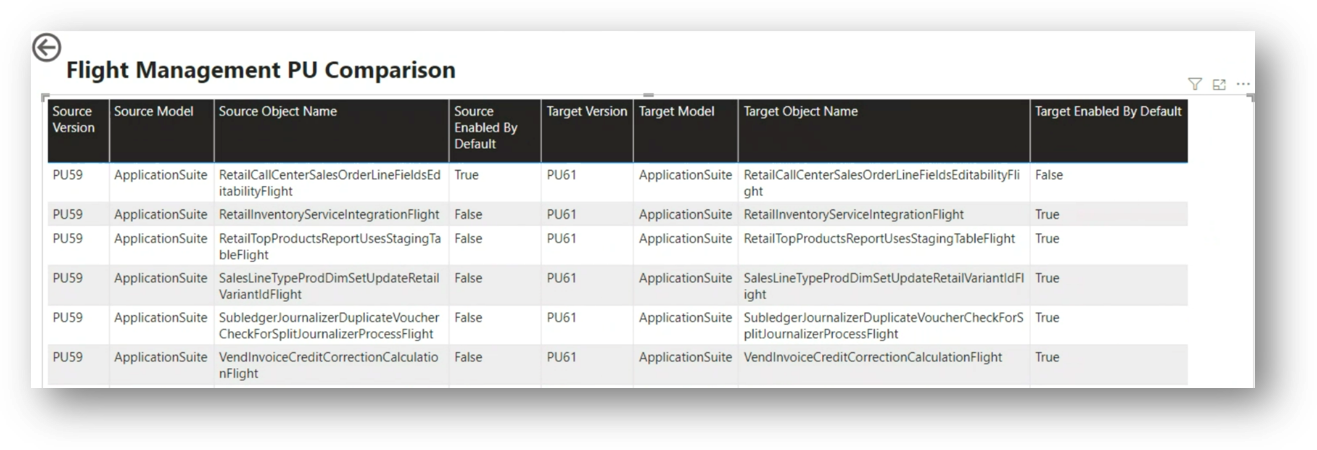Select source RetailInventoryServiceIntegrationFlight cell
The height and width of the screenshot is (450, 1317).
pyautogui.click(x=329, y=215)
